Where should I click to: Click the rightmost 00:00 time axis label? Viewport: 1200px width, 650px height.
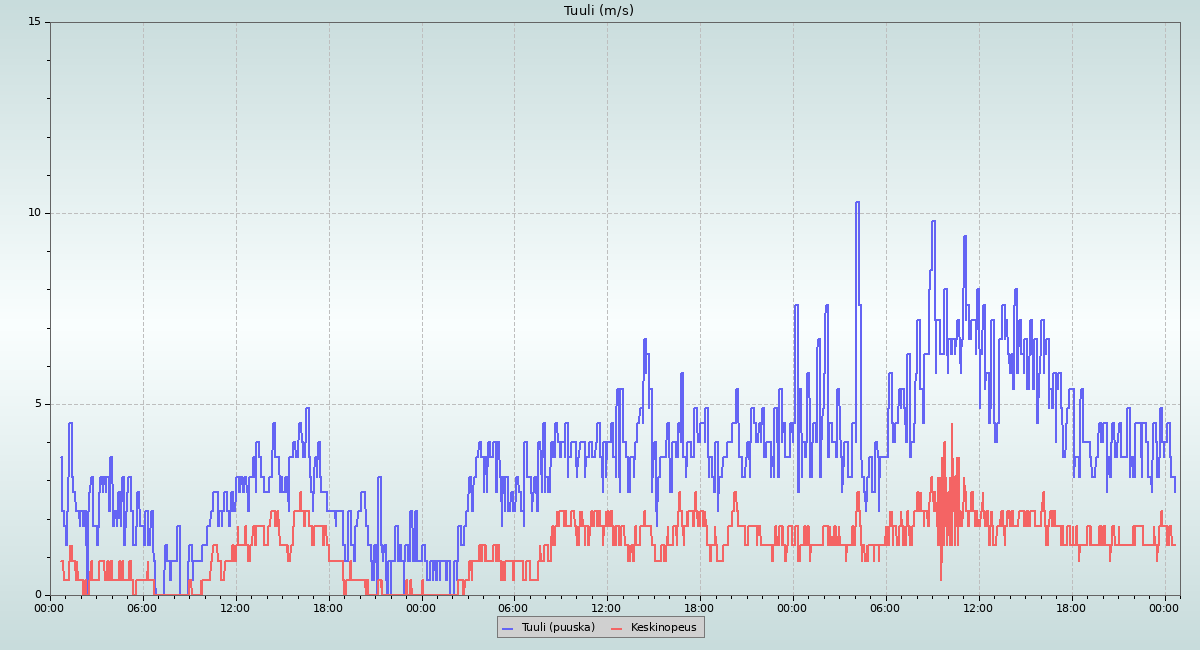coord(1164,607)
